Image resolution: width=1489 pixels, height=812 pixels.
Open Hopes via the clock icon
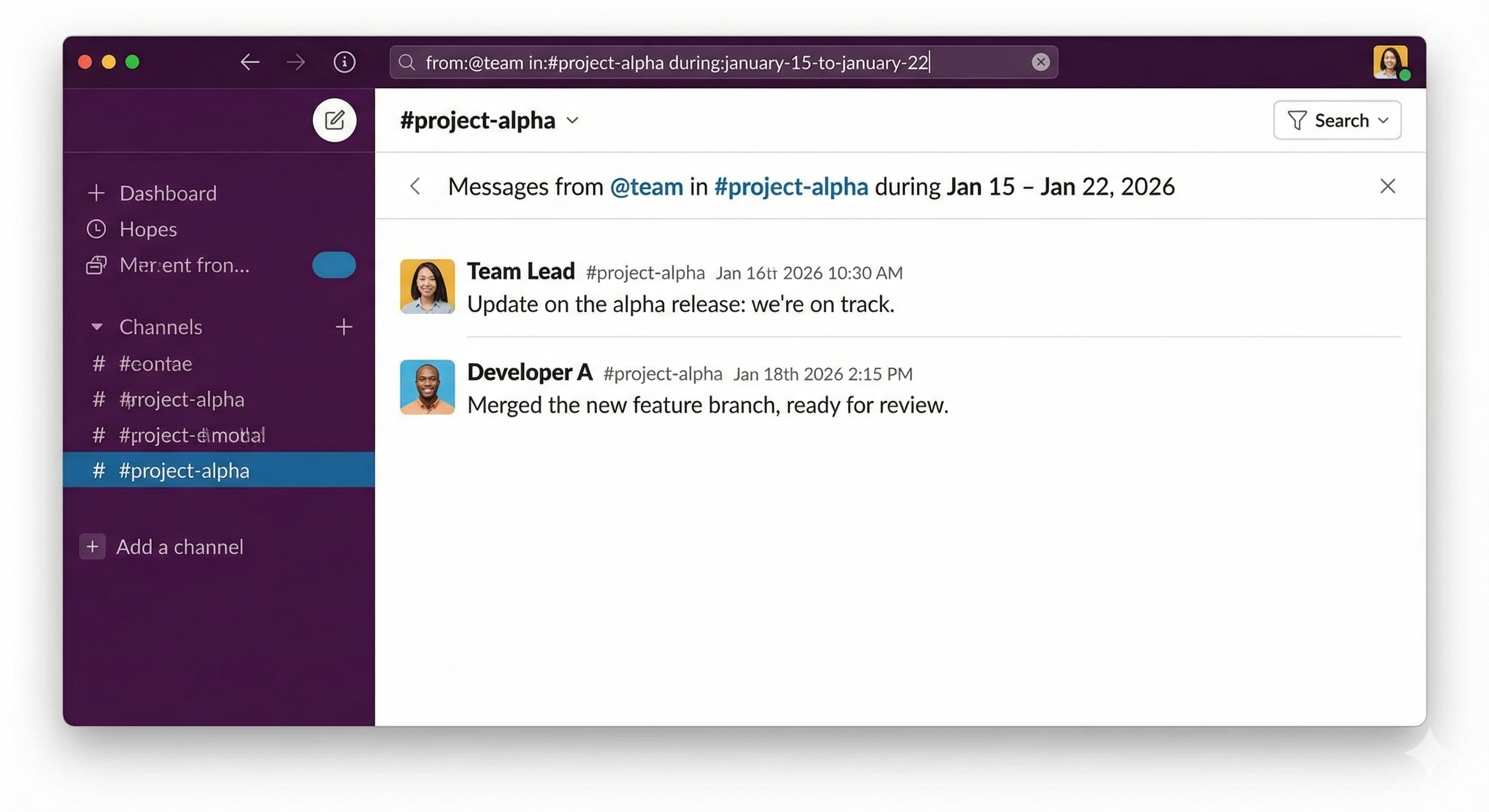[x=96, y=229]
